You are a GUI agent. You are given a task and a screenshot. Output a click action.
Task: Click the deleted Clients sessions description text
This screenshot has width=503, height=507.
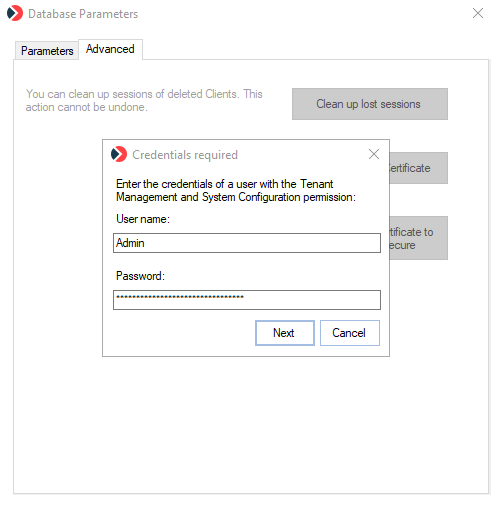[144, 100]
